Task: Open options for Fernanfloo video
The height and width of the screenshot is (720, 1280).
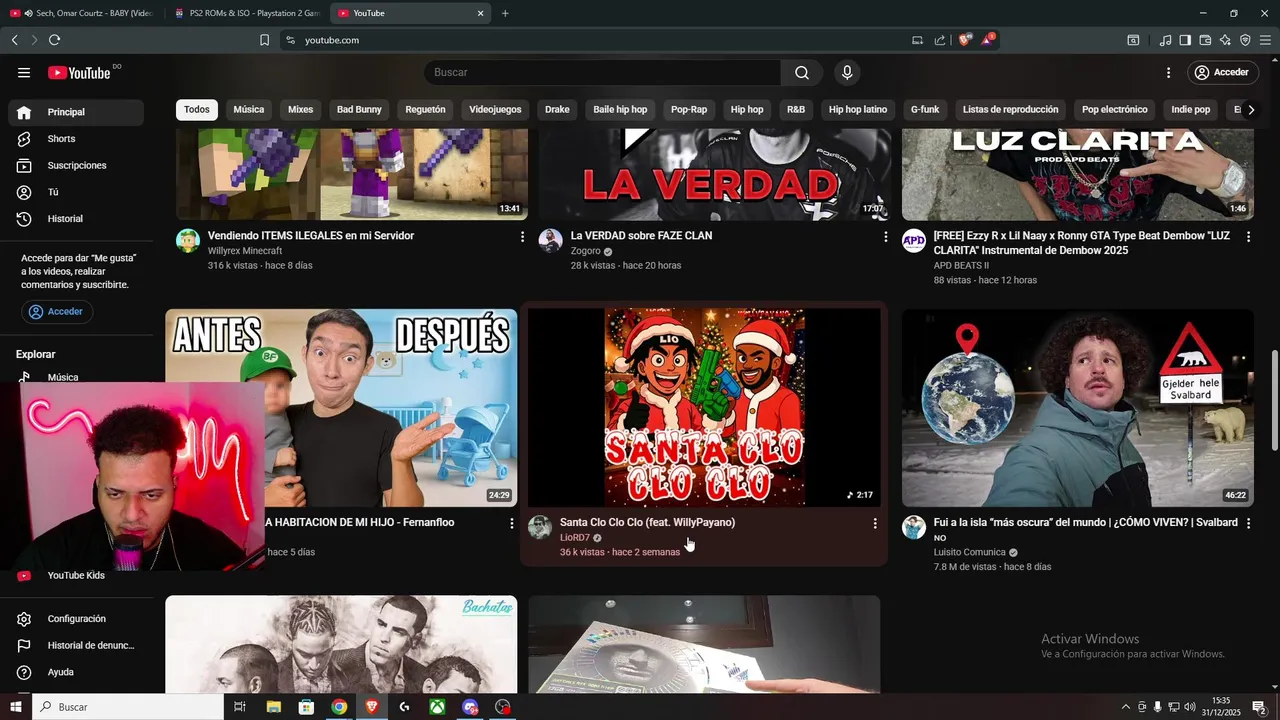Action: point(512,523)
